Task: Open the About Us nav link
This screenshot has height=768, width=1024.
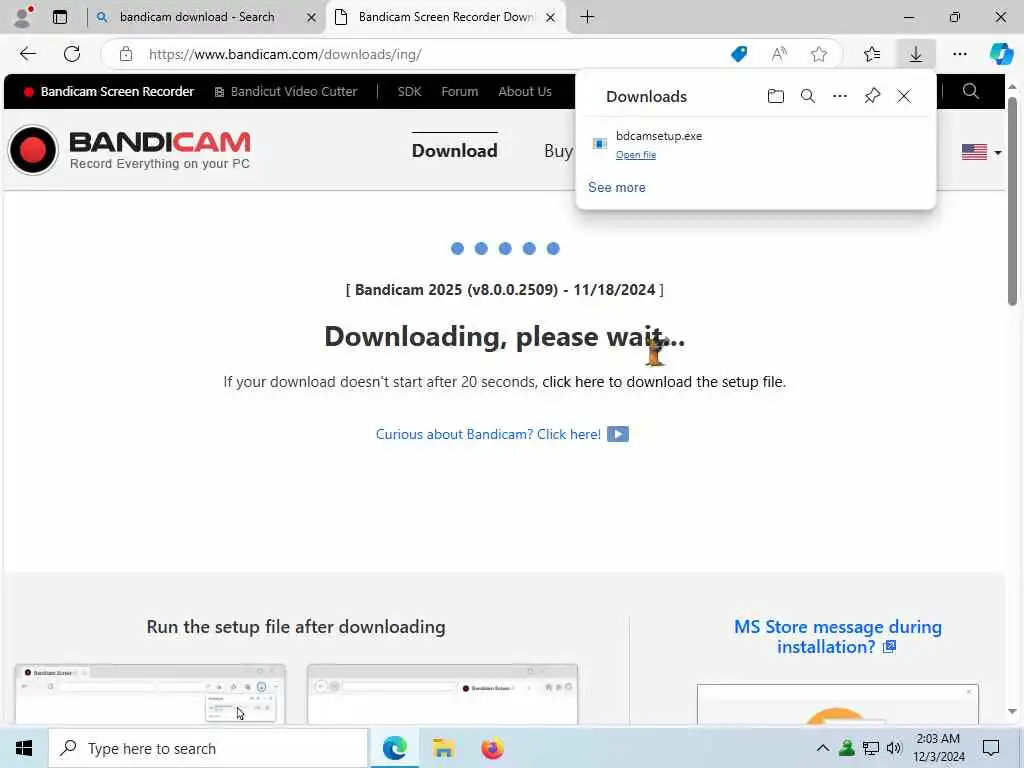Action: (525, 92)
